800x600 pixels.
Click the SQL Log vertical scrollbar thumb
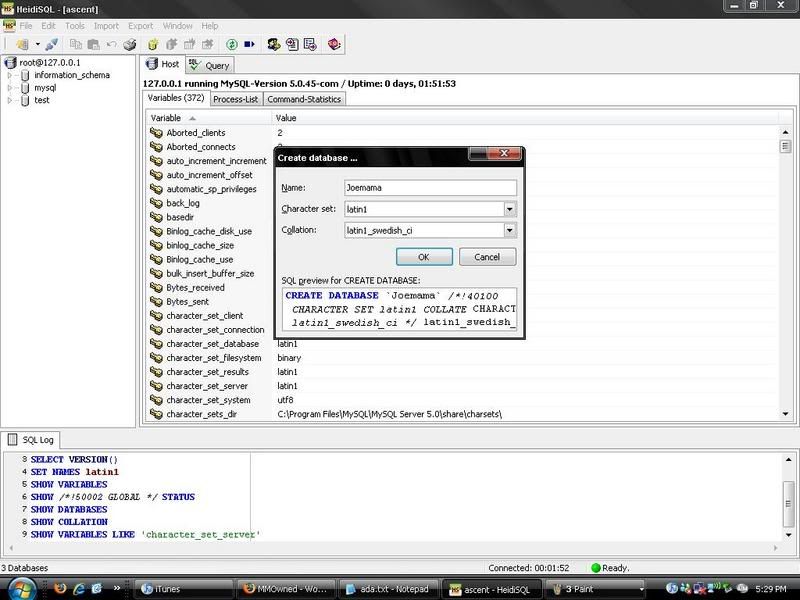click(788, 504)
